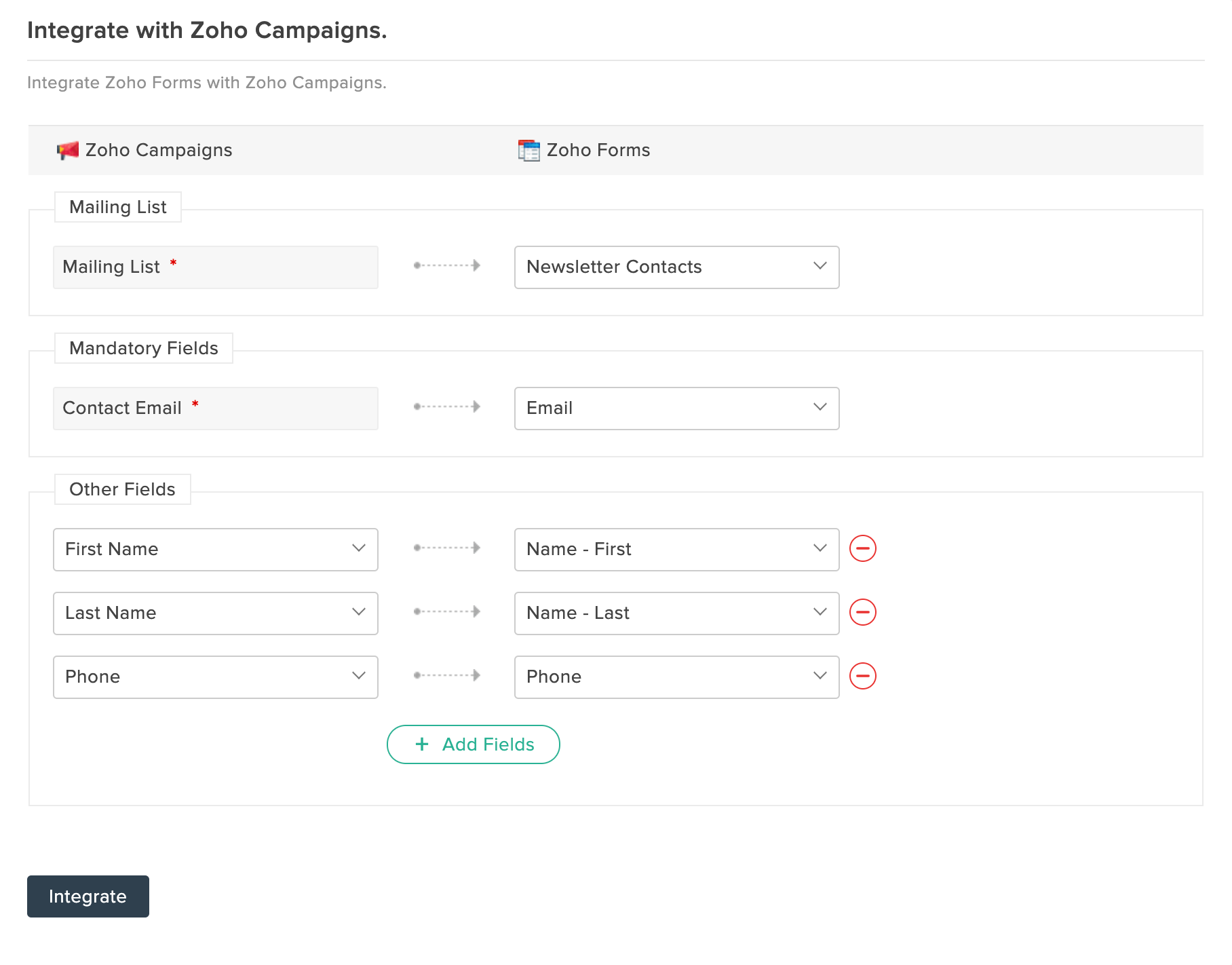Remove the First Name field mapping

pyautogui.click(x=863, y=548)
